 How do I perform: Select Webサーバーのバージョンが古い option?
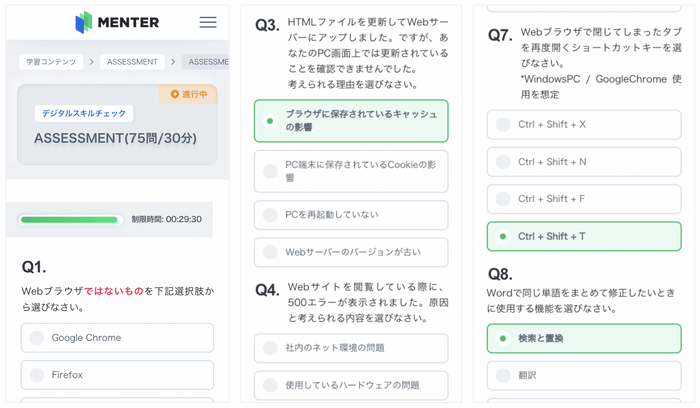click(351, 252)
